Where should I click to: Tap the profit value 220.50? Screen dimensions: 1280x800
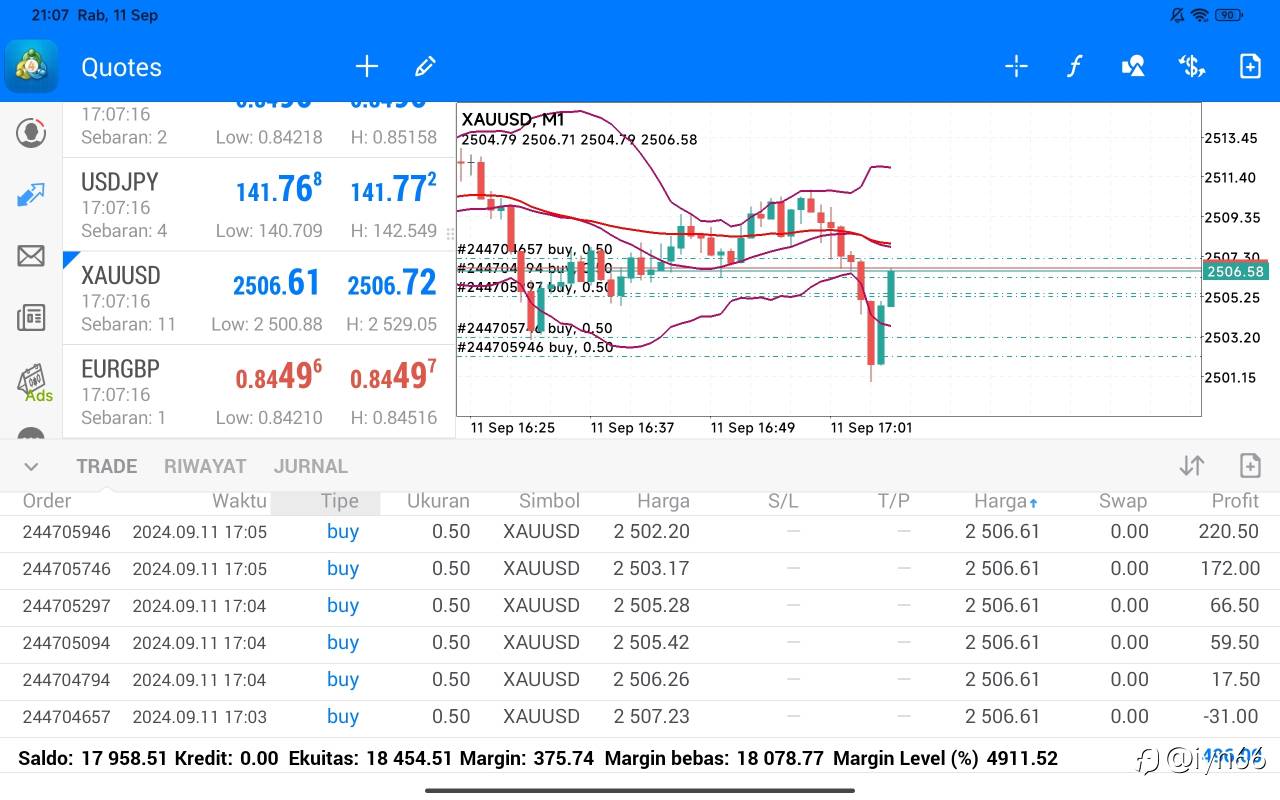coord(1229,532)
